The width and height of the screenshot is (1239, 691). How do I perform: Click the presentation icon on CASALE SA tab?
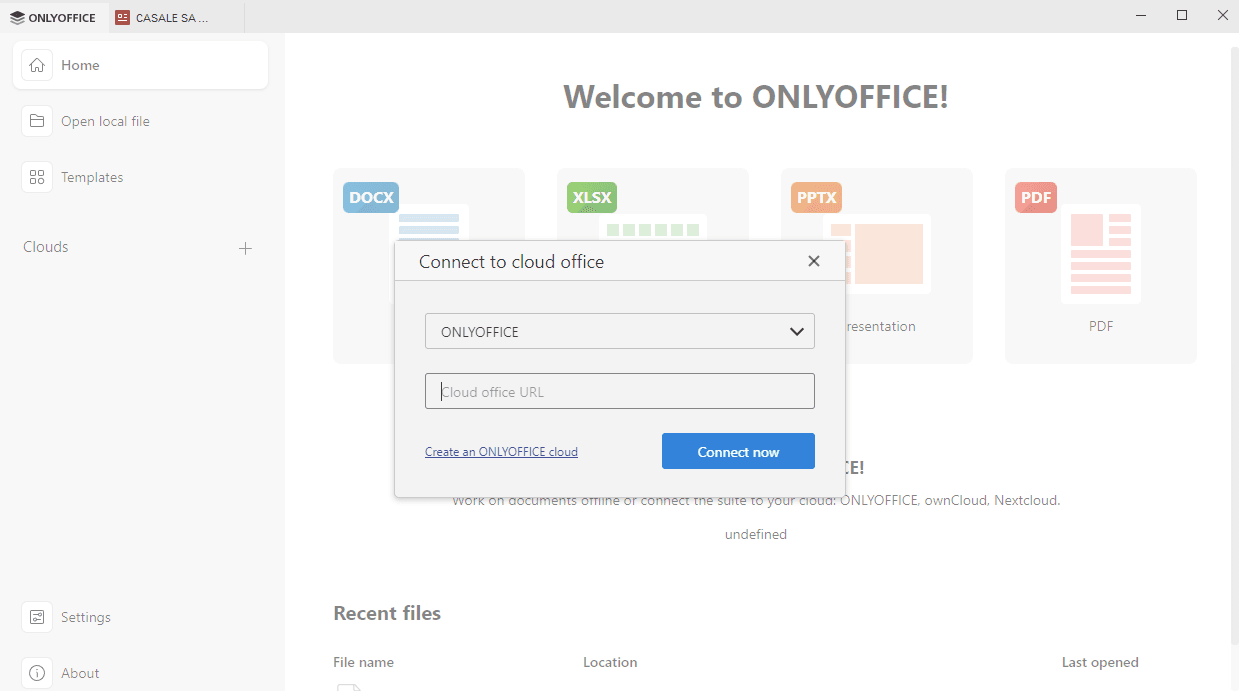click(123, 17)
